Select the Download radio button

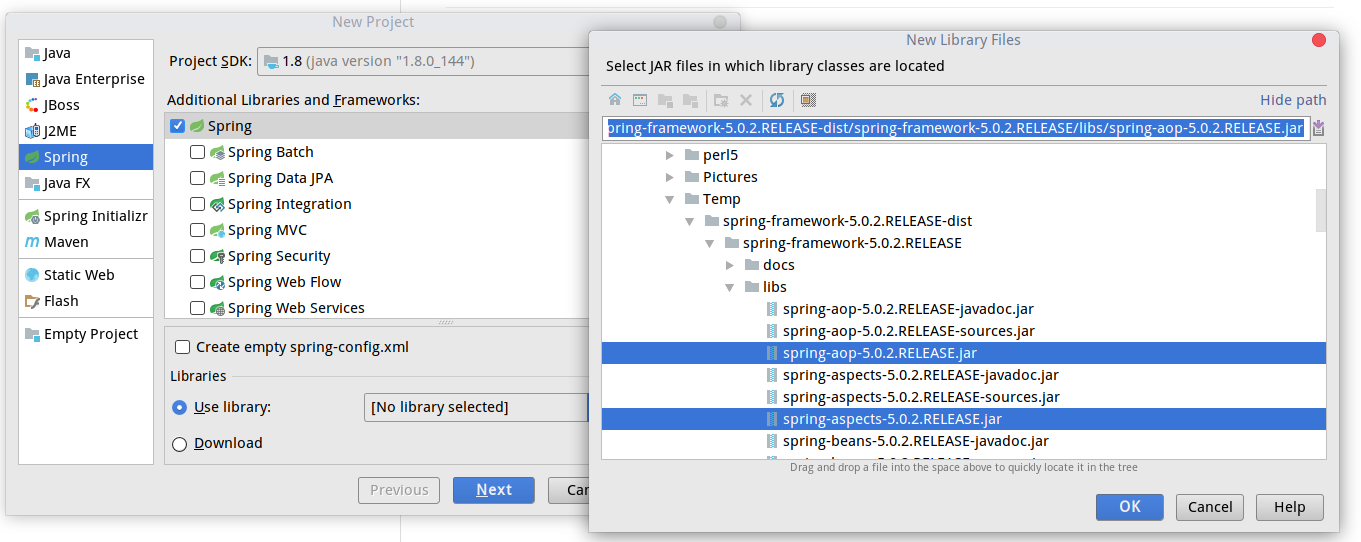(x=180, y=444)
